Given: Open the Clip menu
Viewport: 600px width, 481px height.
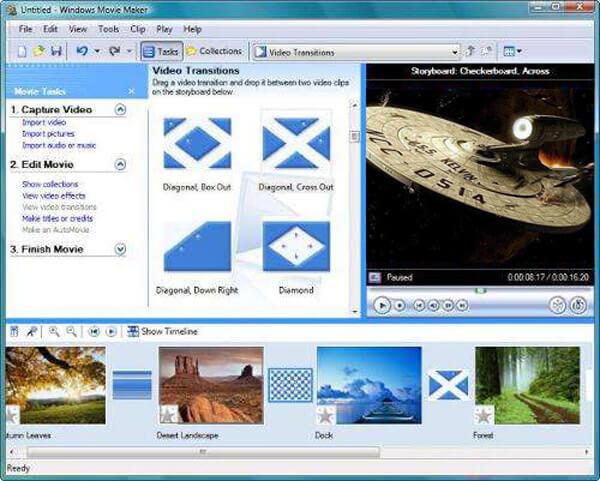Looking at the screenshot, I should click(138, 29).
